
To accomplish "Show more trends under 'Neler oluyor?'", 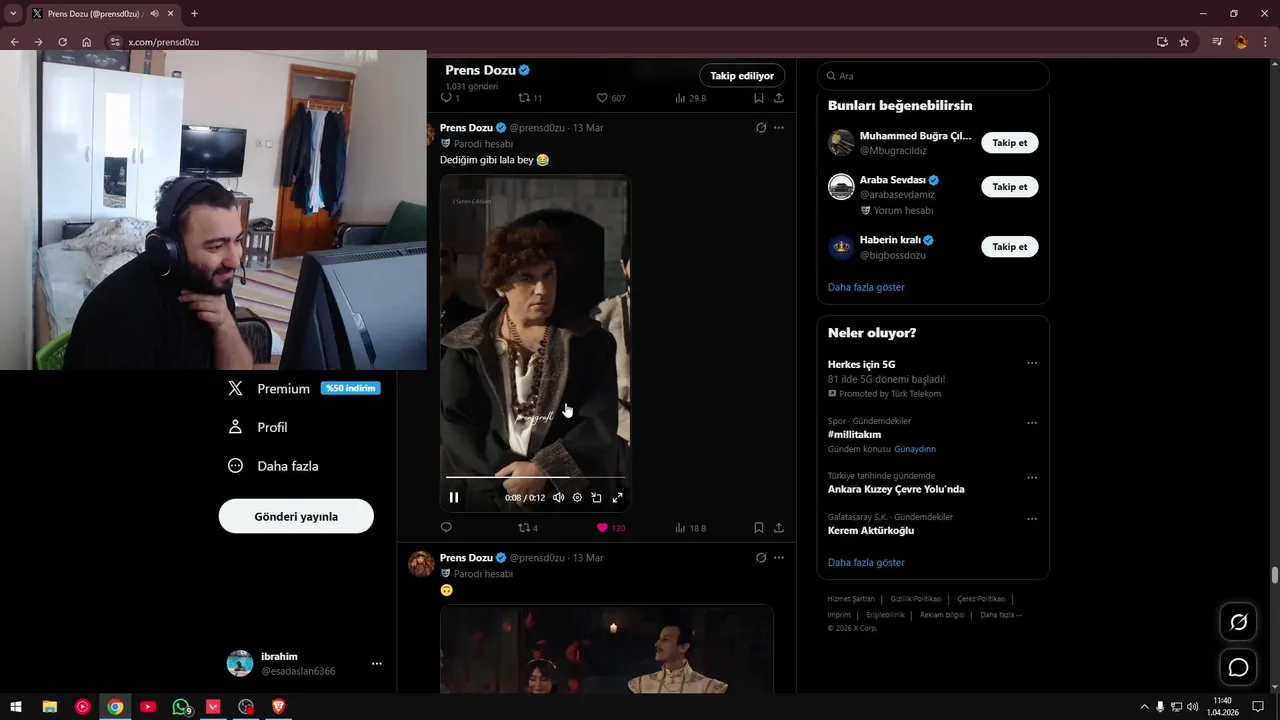I will pos(866,563).
